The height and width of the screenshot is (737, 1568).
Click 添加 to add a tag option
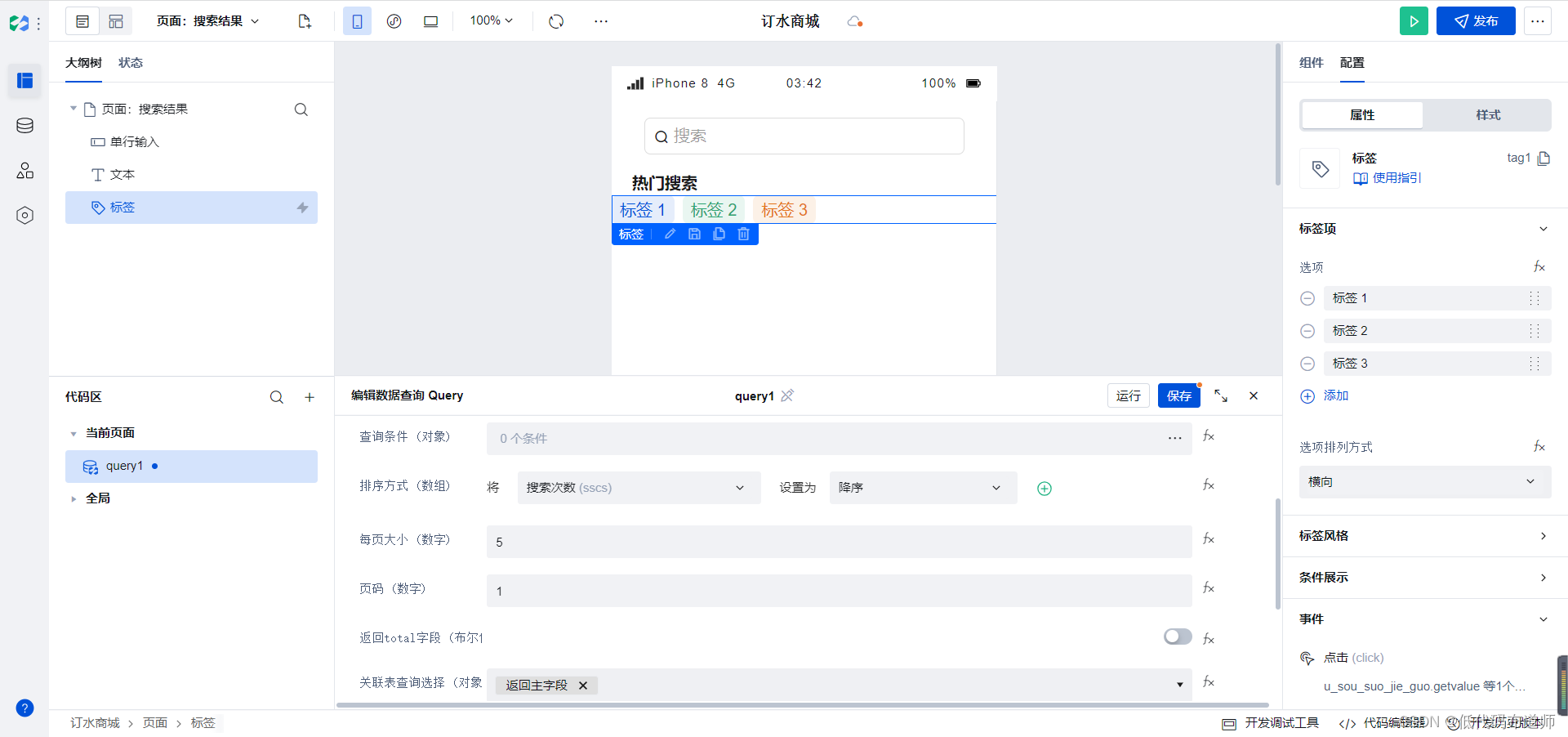click(x=1325, y=395)
